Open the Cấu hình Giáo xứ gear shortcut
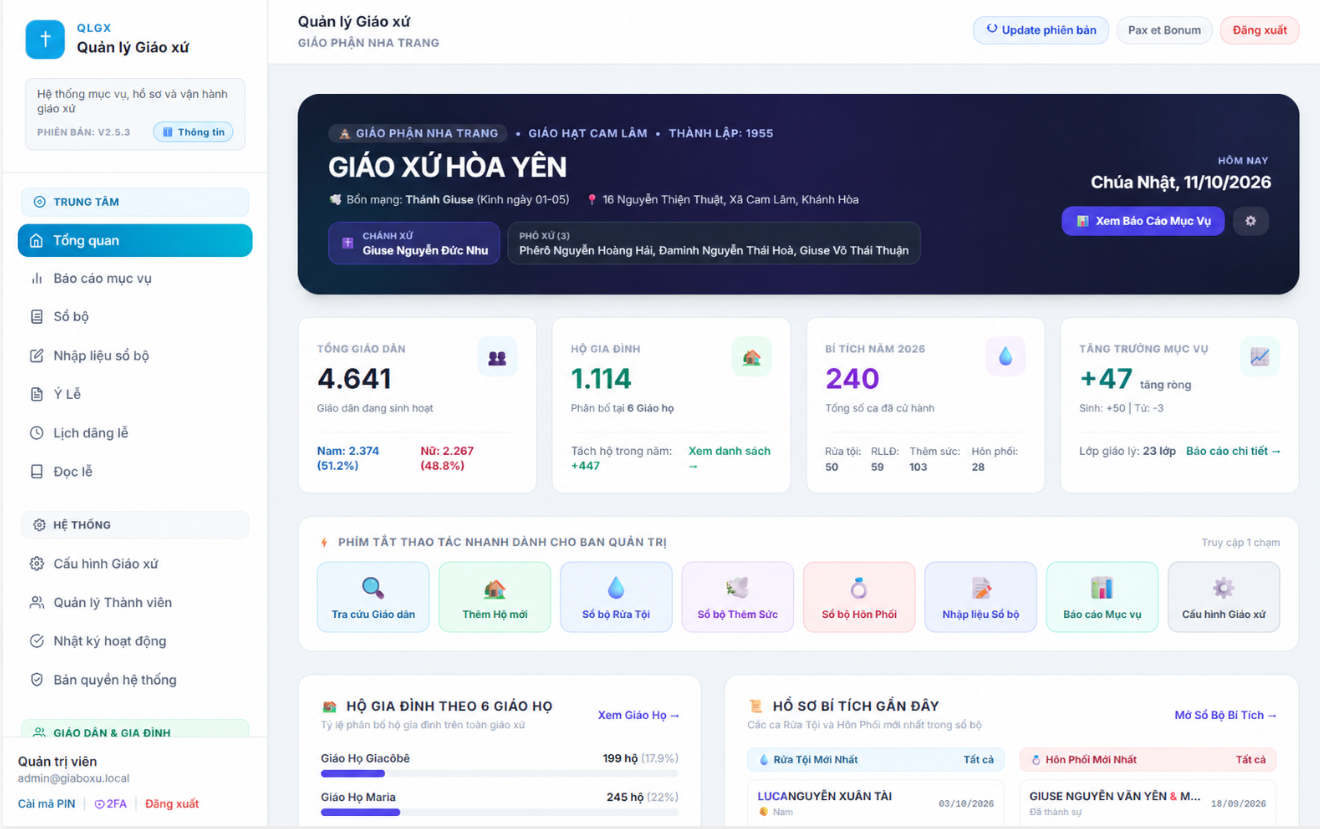Viewport: 1320px width, 829px height. (x=1224, y=597)
